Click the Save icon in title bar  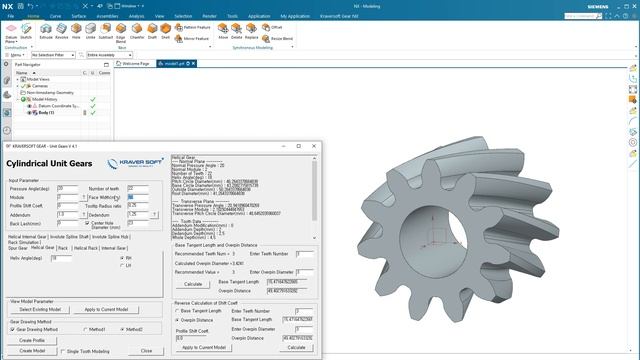pyautogui.click(x=21, y=6)
